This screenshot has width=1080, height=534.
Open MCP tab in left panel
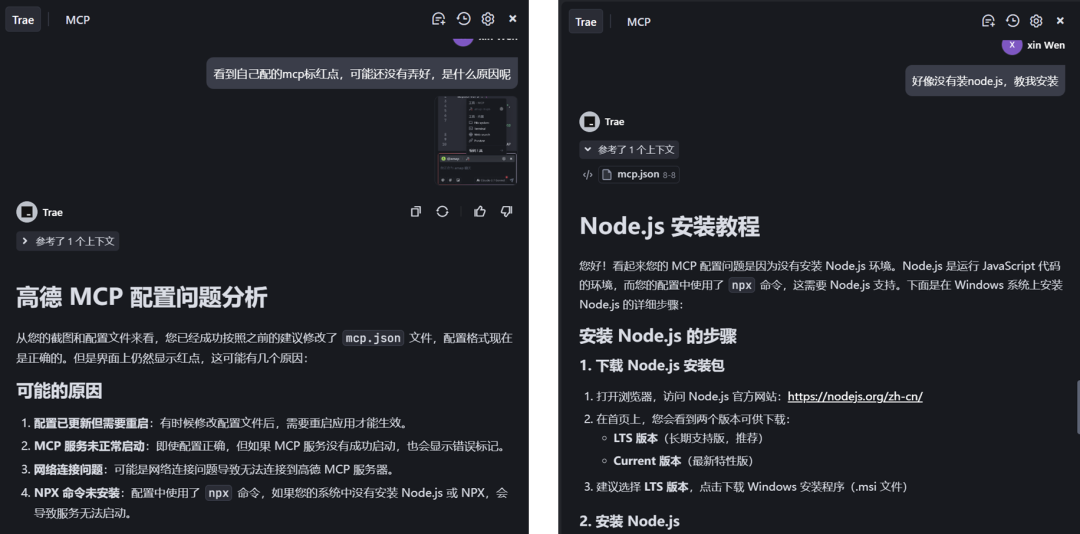77,20
